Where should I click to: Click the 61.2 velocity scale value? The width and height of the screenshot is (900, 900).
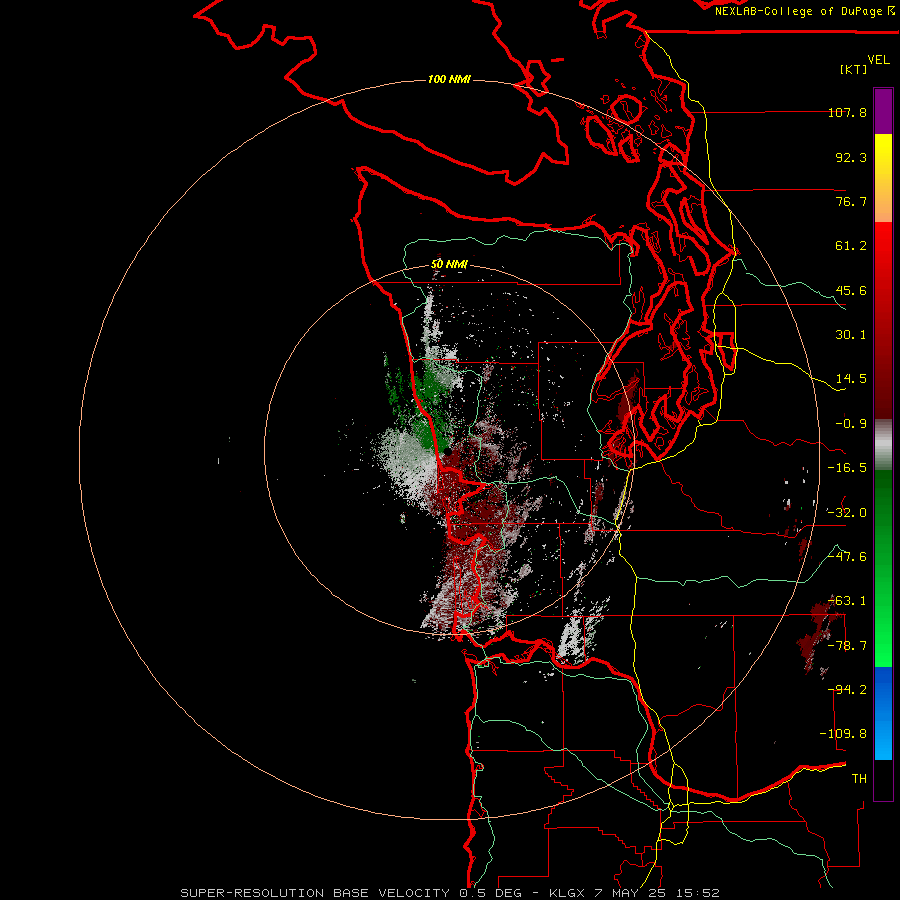tap(851, 246)
